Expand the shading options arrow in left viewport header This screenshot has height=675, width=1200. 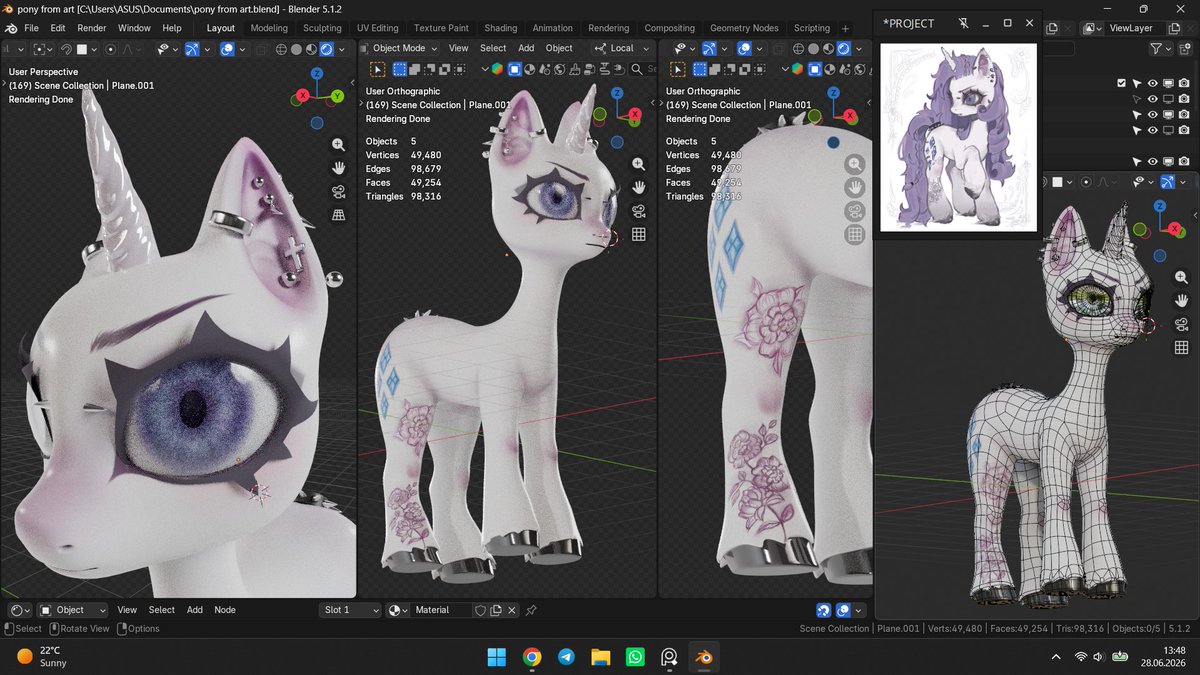tap(341, 48)
